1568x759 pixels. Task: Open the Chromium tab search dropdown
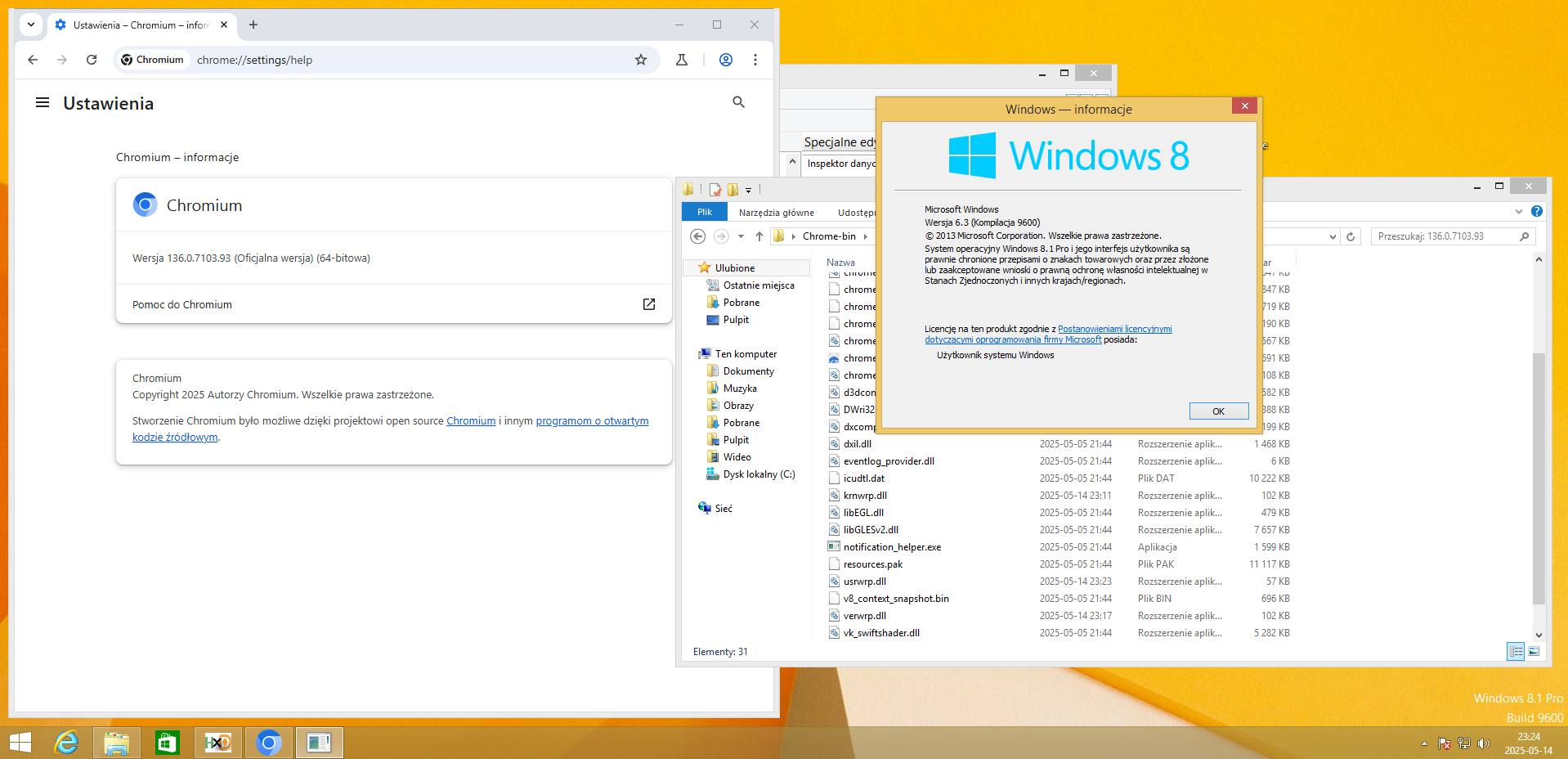pos(31,25)
